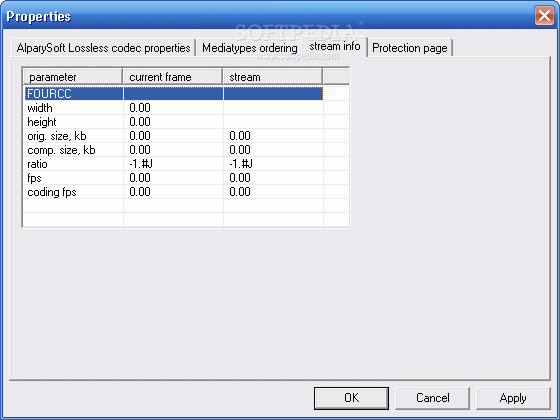Click the stream column header
Screen dimensions: 560x420
coord(273,77)
